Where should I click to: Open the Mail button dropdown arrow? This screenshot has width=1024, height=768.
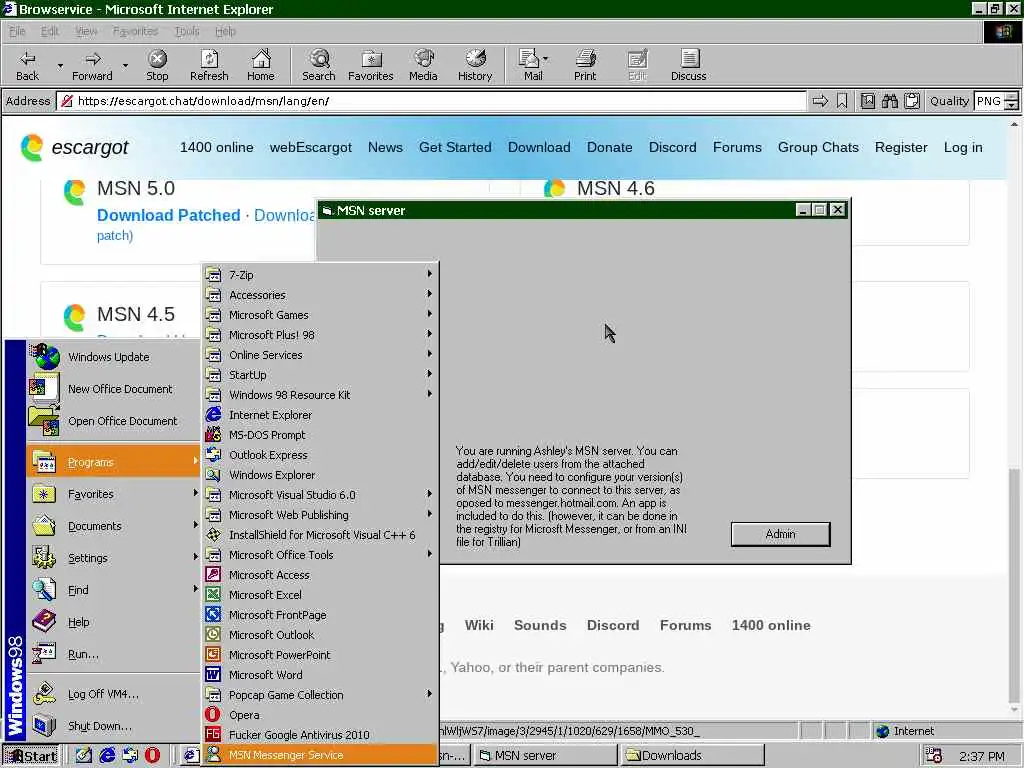tap(546, 59)
